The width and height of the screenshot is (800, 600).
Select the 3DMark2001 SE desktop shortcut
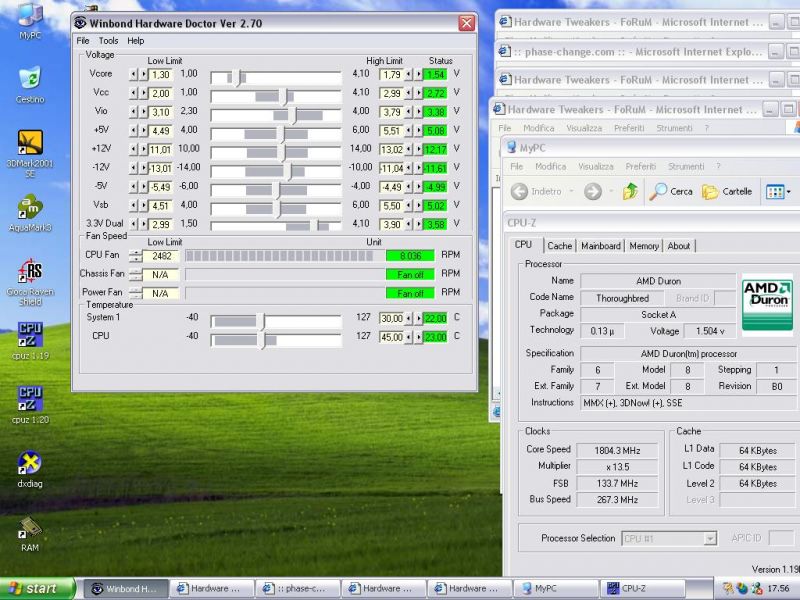[x=30, y=154]
